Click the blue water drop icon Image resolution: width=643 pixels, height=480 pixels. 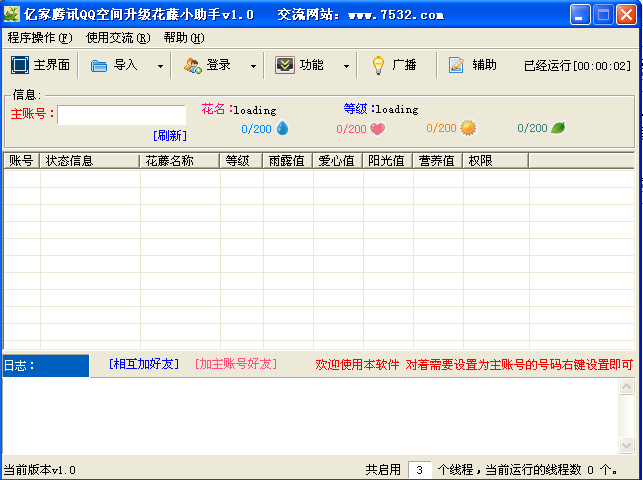click(x=283, y=128)
